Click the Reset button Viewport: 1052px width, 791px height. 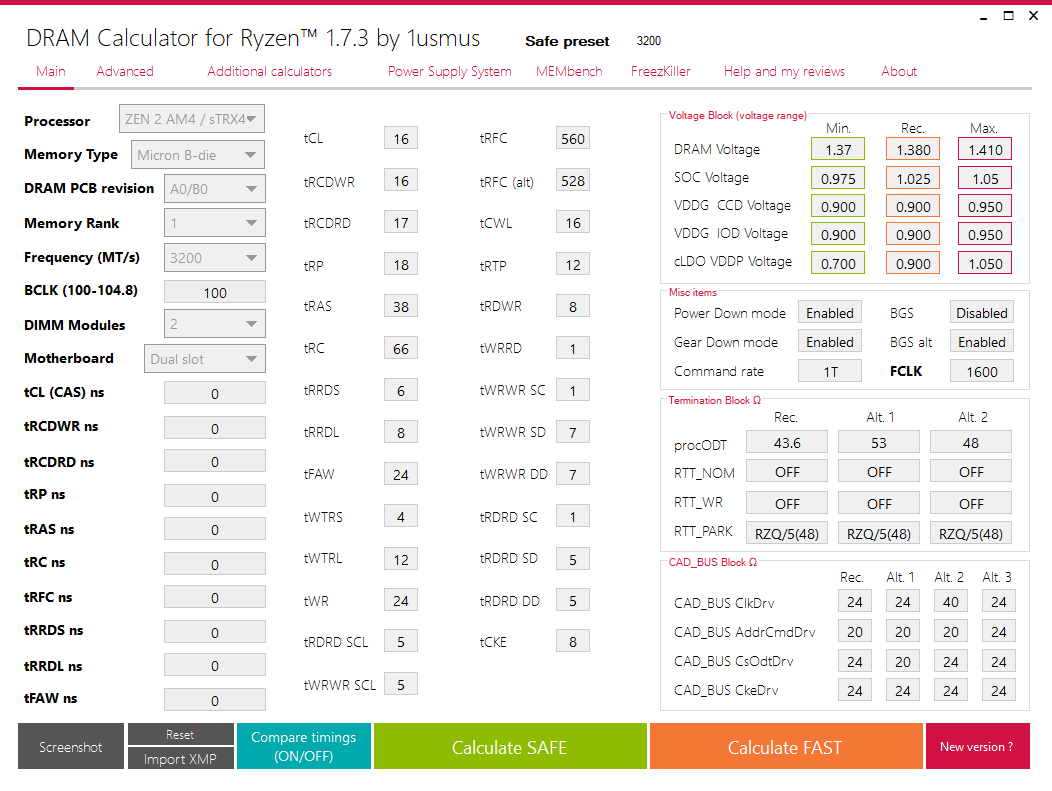coord(180,735)
